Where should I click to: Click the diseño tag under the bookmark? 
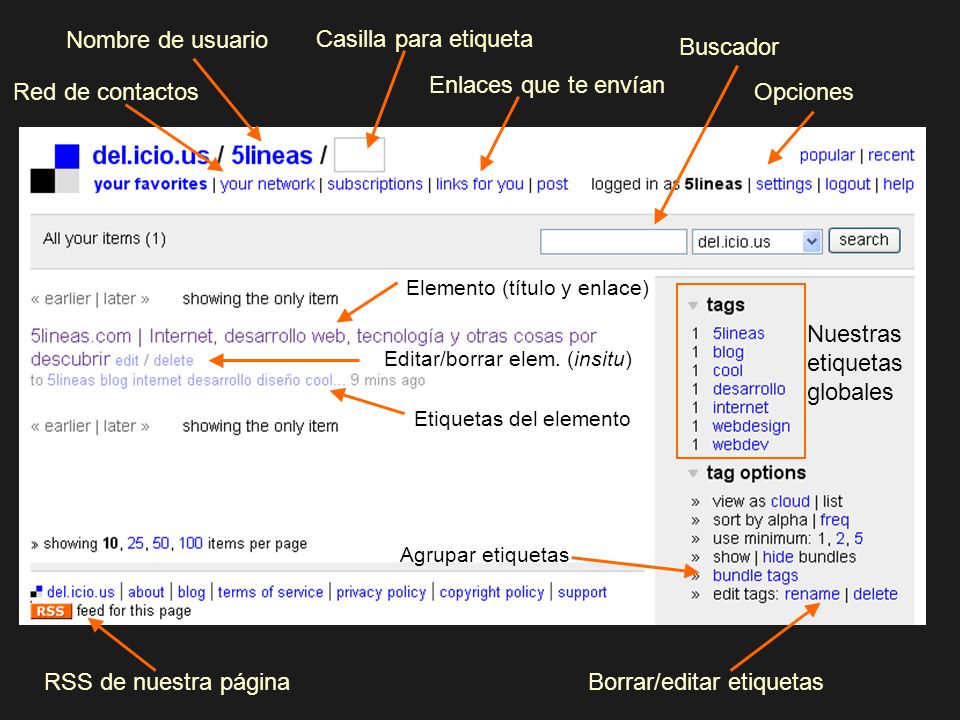pos(279,380)
